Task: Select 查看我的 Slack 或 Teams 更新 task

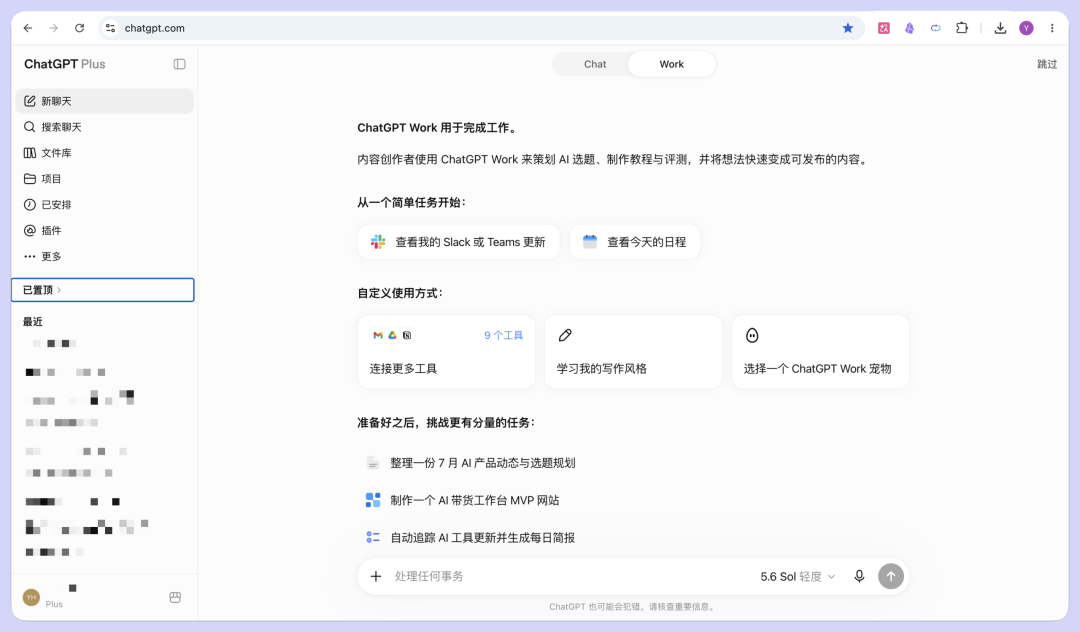Action: [x=459, y=242]
